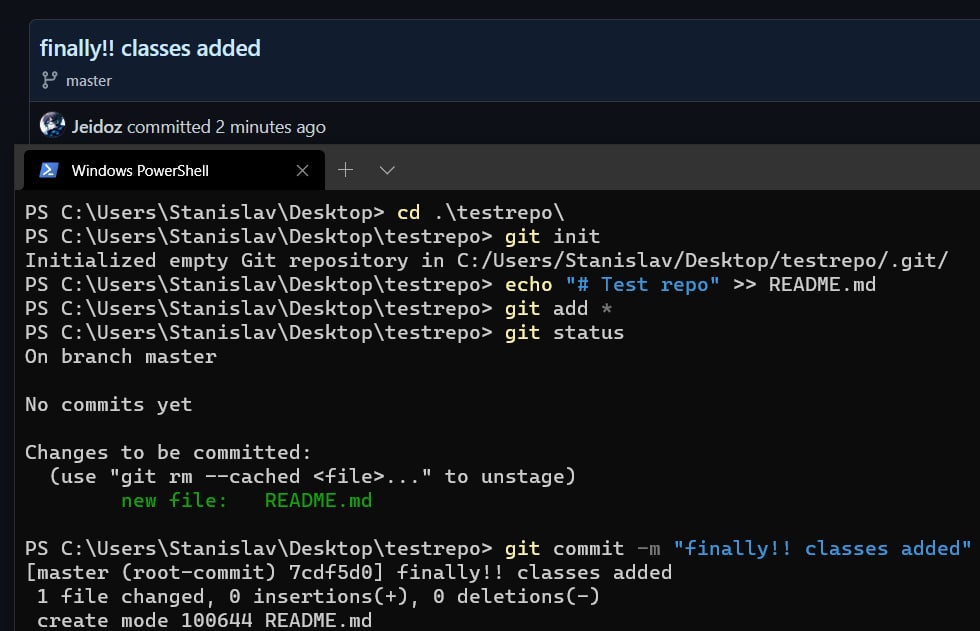Click the "2 minutes ago" commit timestamp

click(271, 127)
